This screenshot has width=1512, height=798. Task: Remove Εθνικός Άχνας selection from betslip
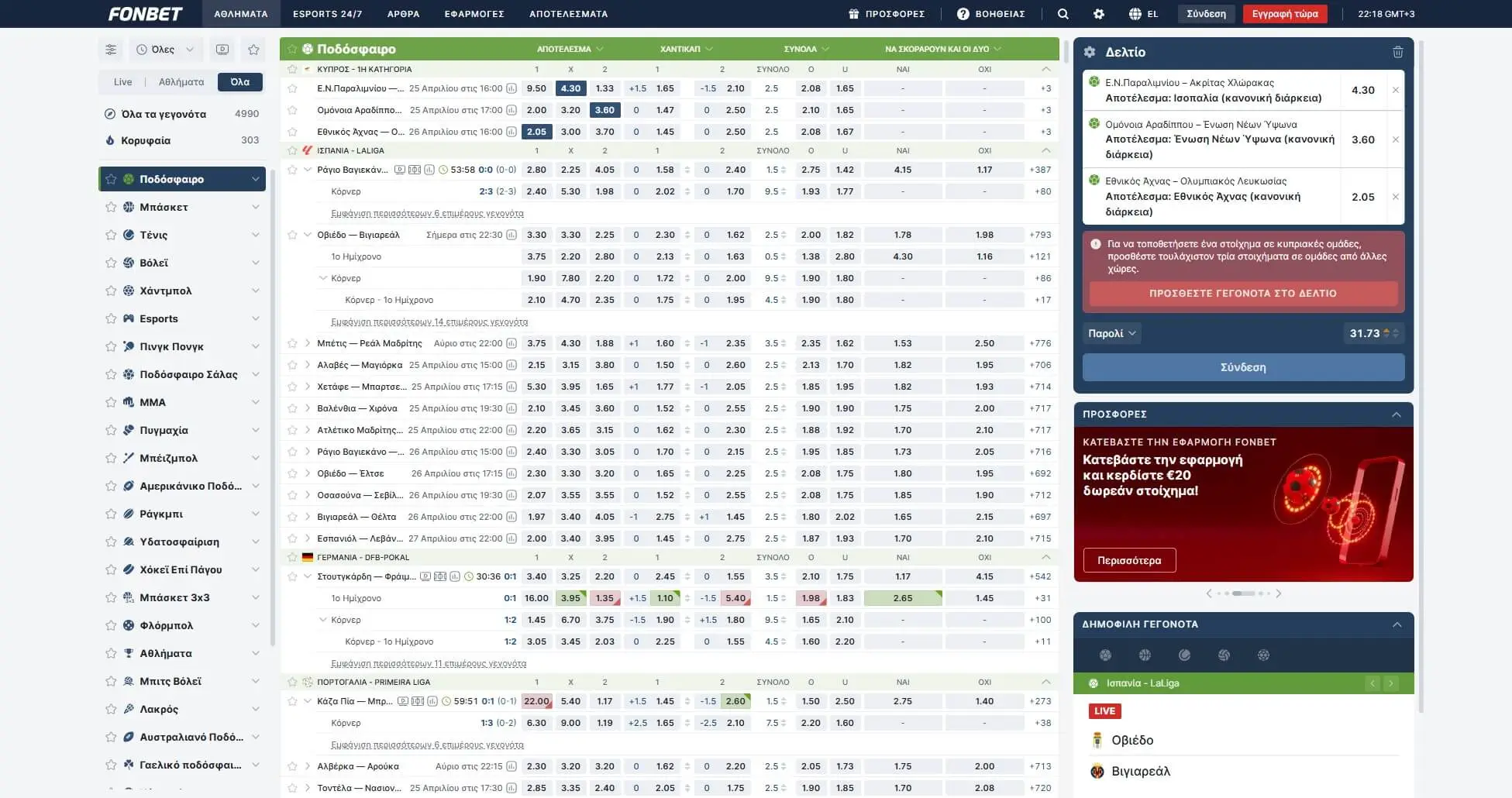tap(1396, 197)
